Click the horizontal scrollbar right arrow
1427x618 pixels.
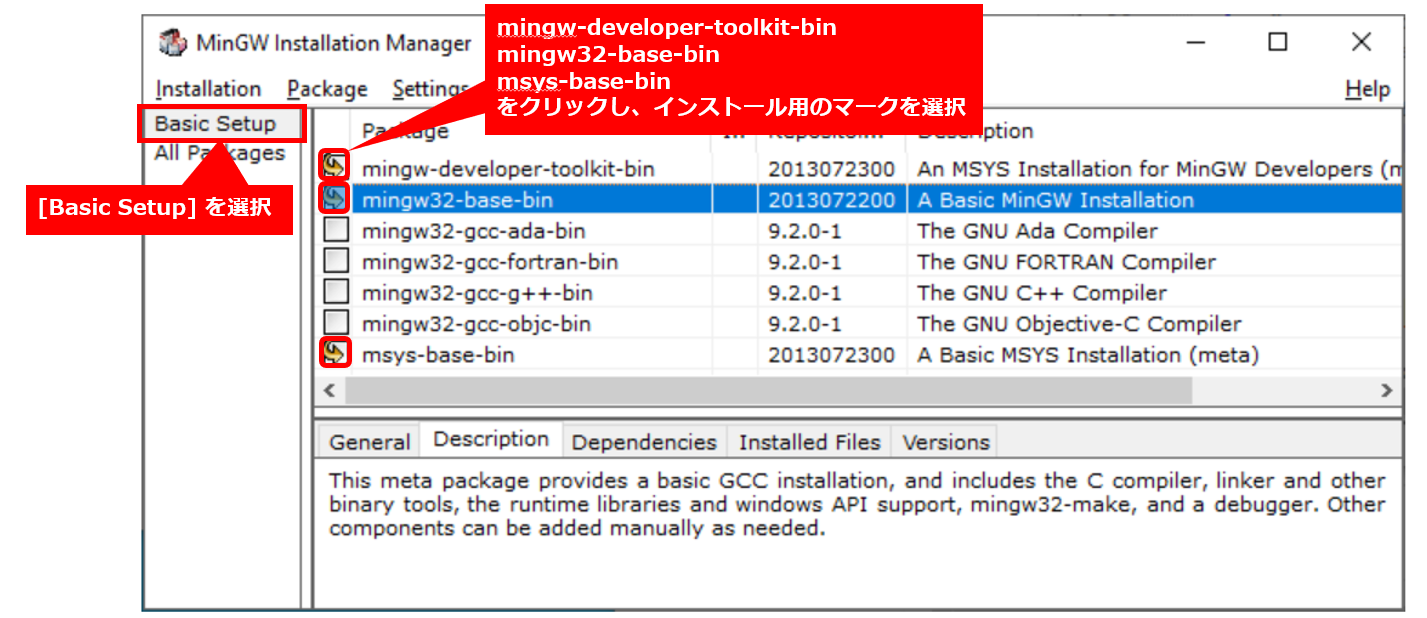coord(1386,390)
